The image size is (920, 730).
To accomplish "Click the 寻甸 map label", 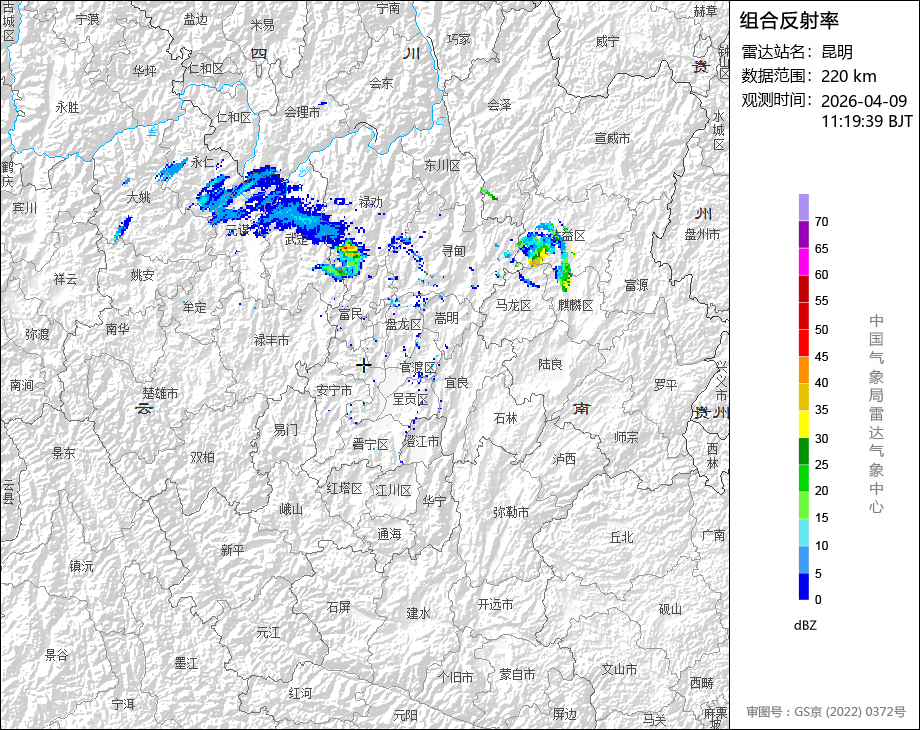I will (454, 251).
